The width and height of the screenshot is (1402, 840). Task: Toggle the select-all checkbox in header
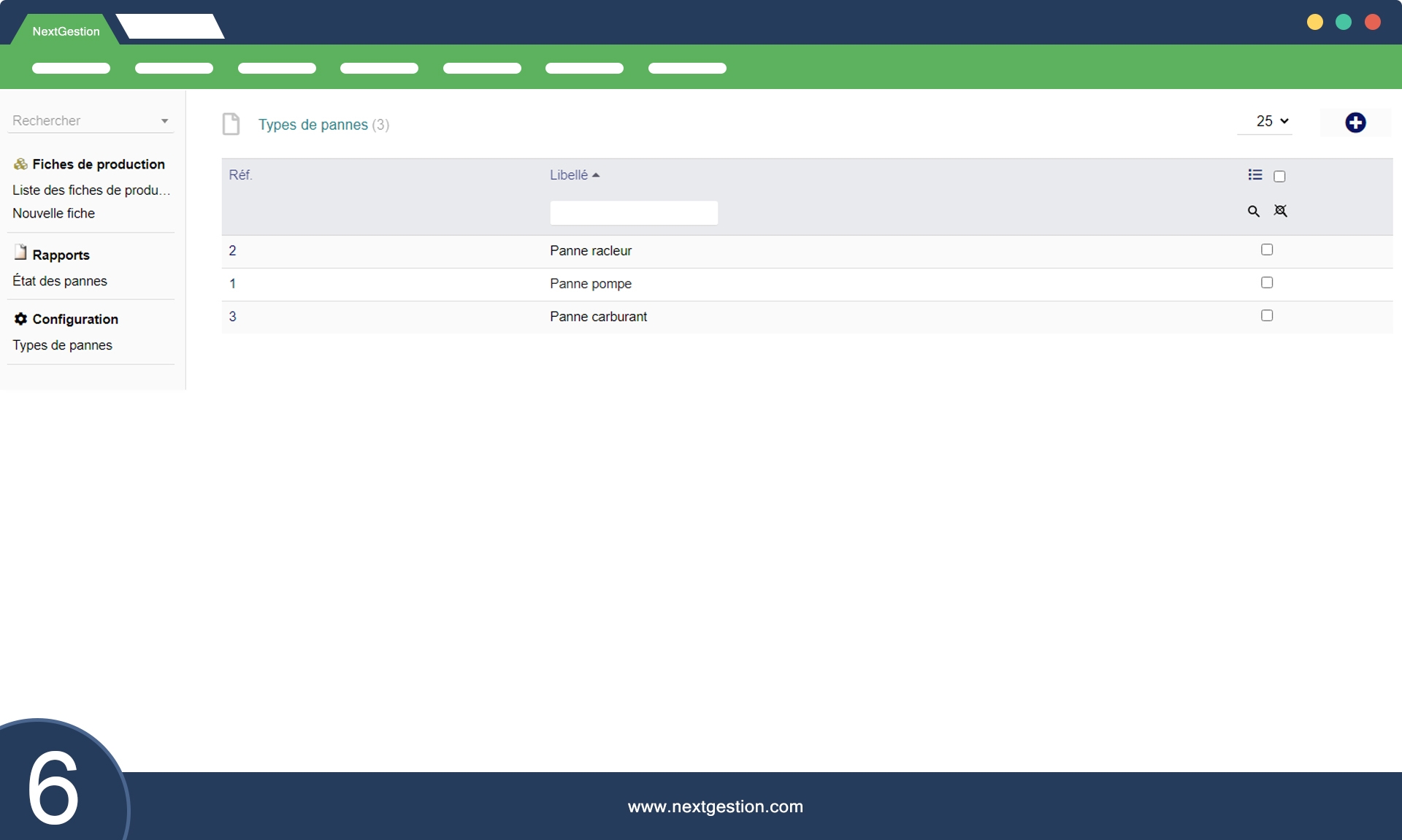[x=1279, y=177]
